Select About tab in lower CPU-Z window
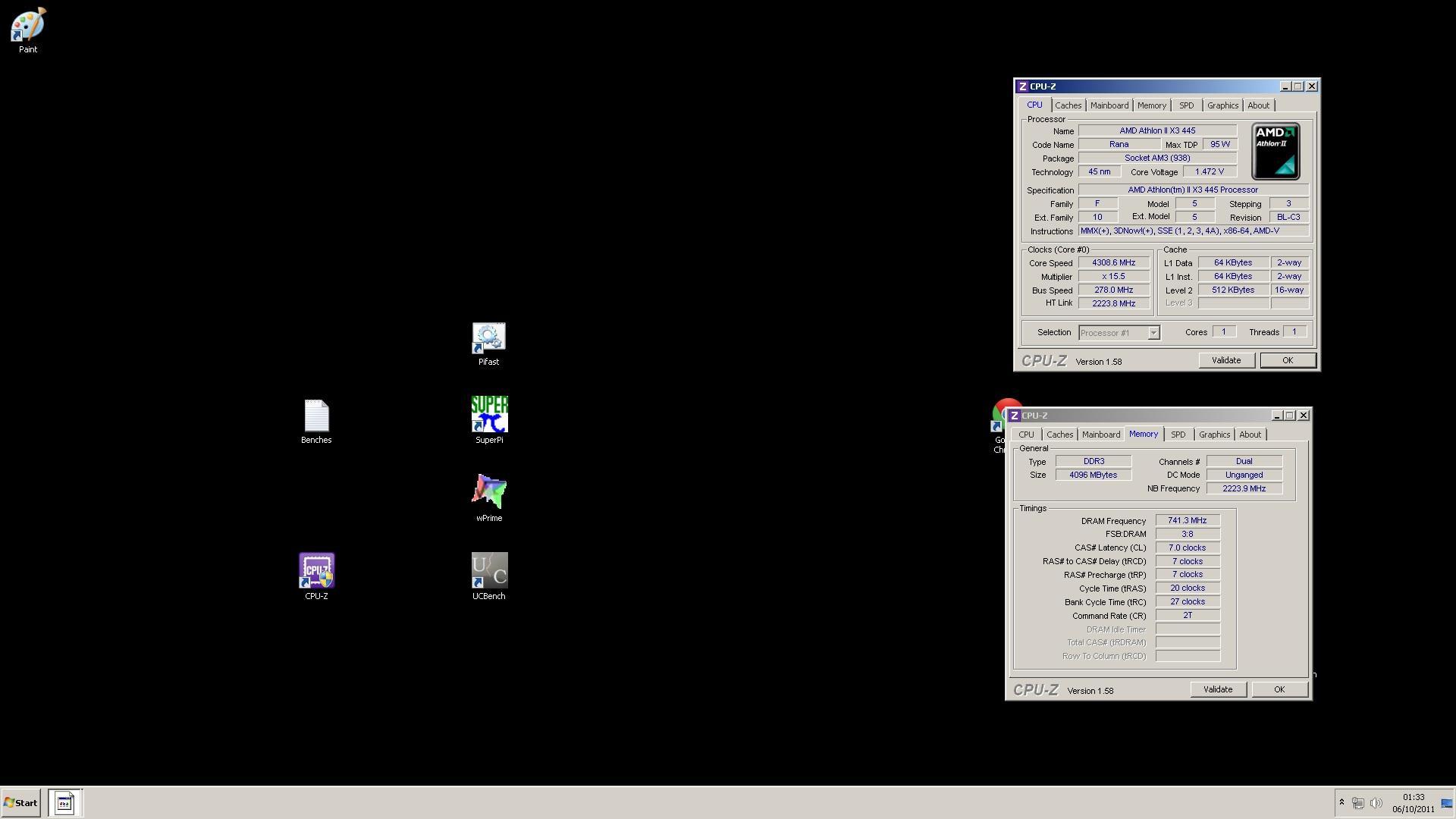Viewport: 1456px width, 819px height. click(x=1250, y=435)
